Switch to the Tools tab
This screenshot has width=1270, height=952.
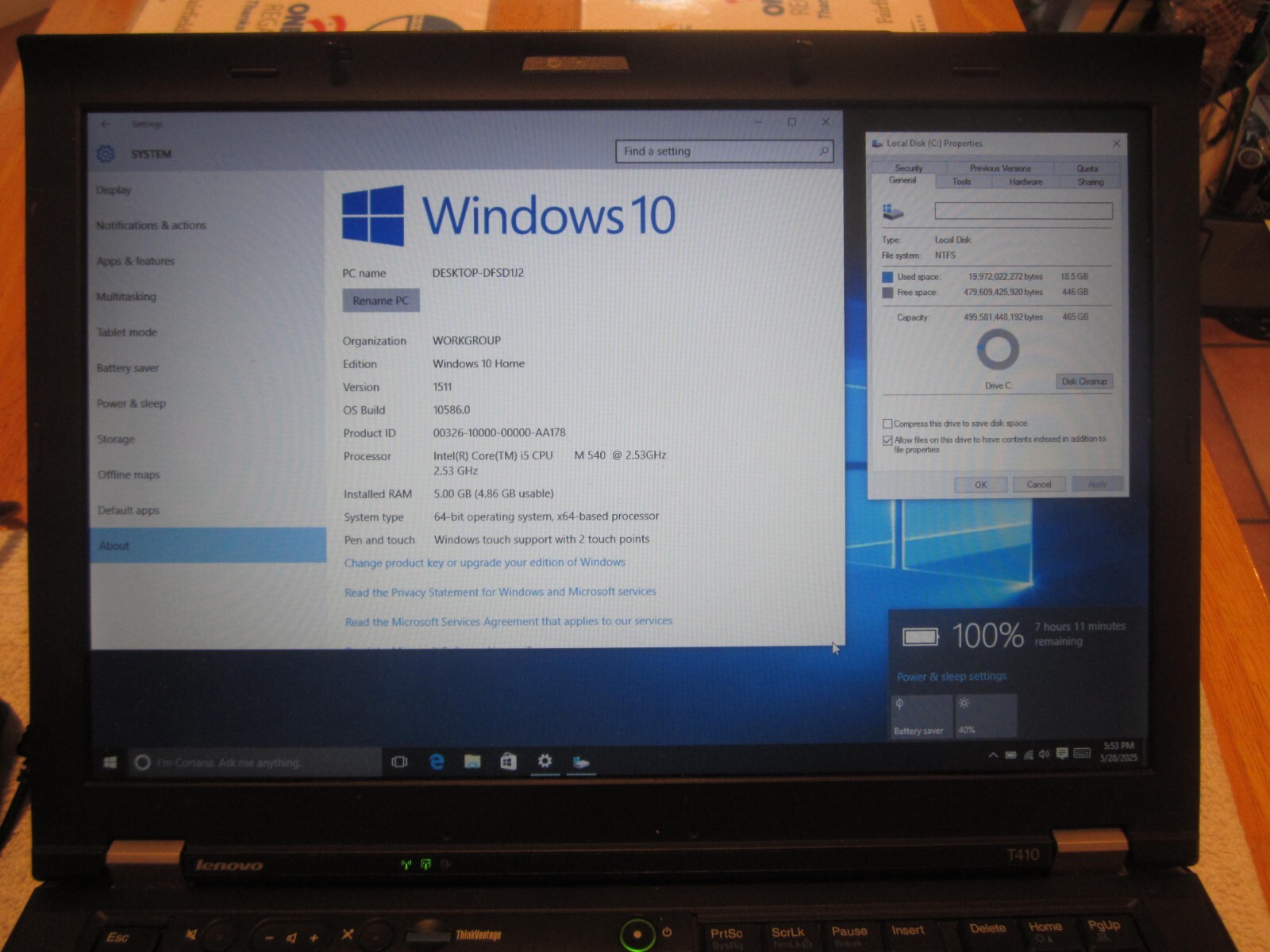point(961,182)
